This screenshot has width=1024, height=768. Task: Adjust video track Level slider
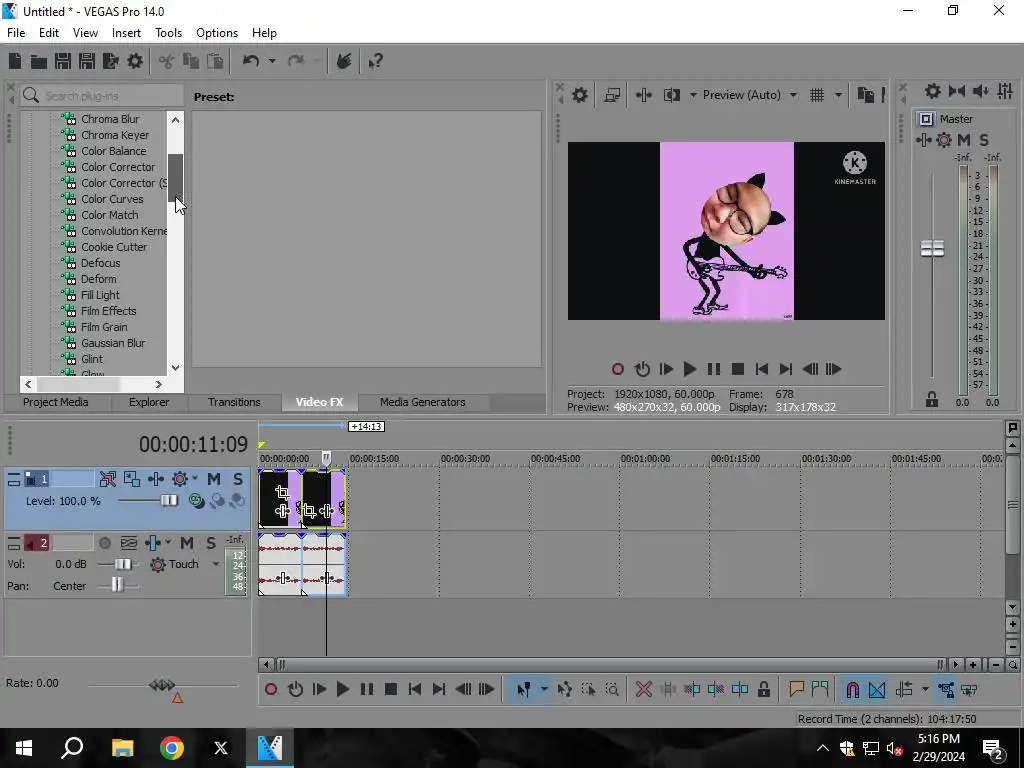tap(168, 500)
